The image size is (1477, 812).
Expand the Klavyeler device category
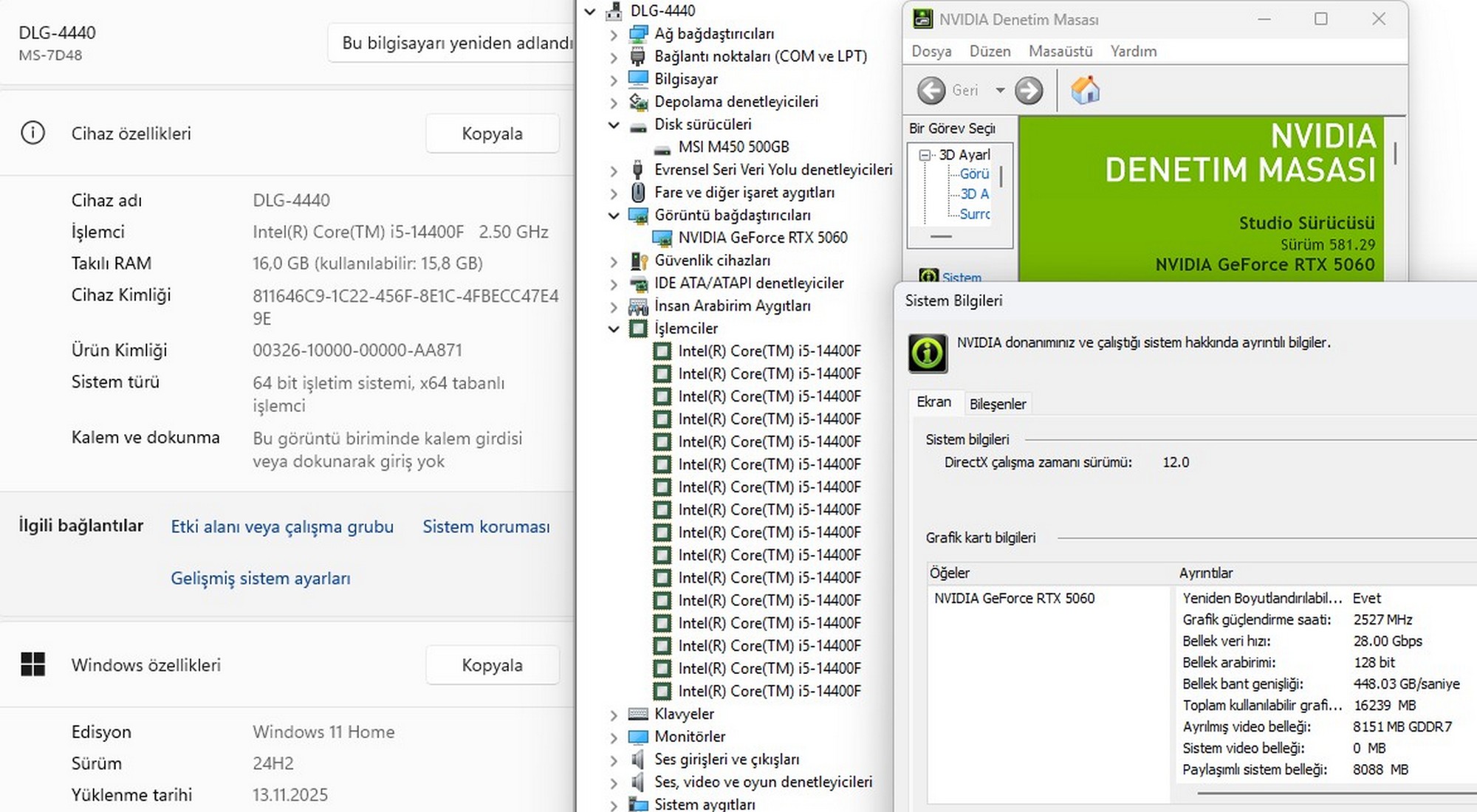click(x=614, y=715)
